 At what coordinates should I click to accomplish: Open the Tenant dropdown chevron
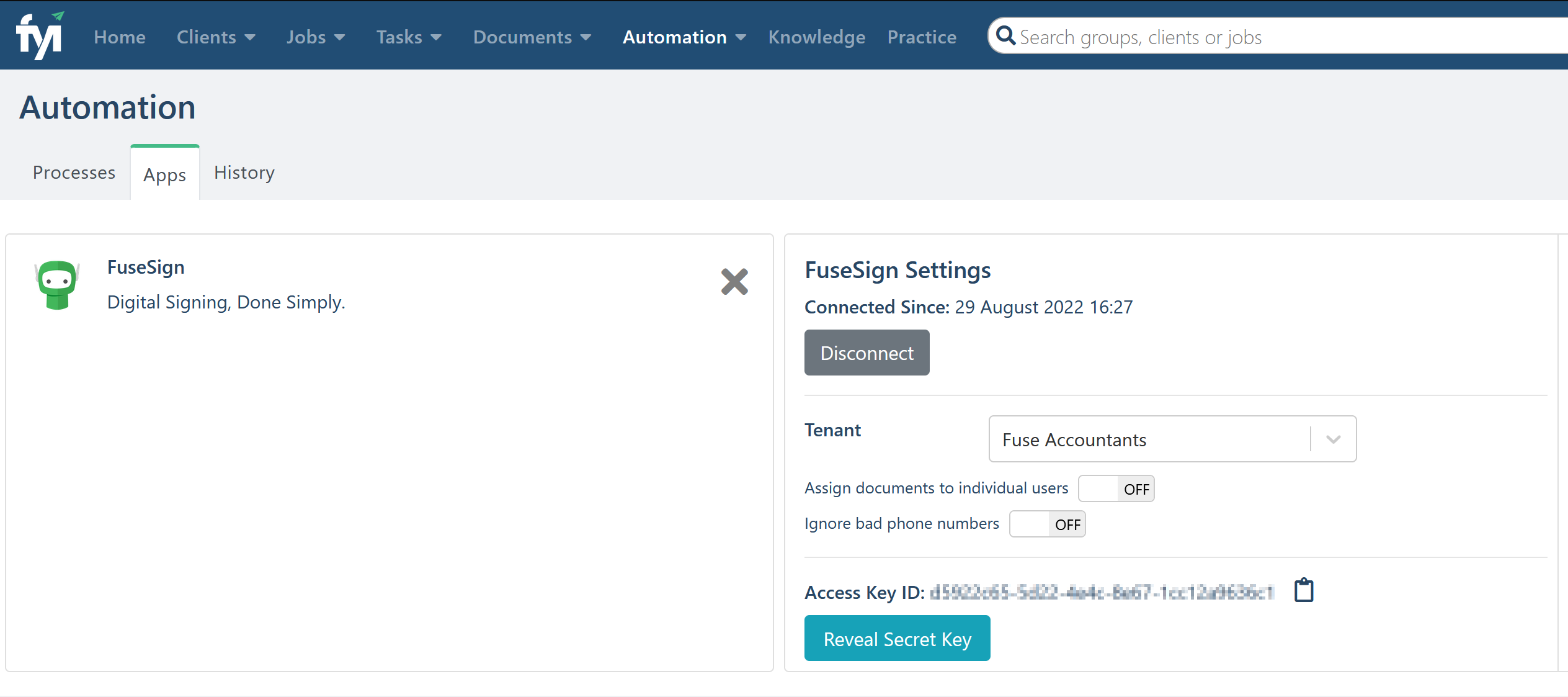[1333, 439]
